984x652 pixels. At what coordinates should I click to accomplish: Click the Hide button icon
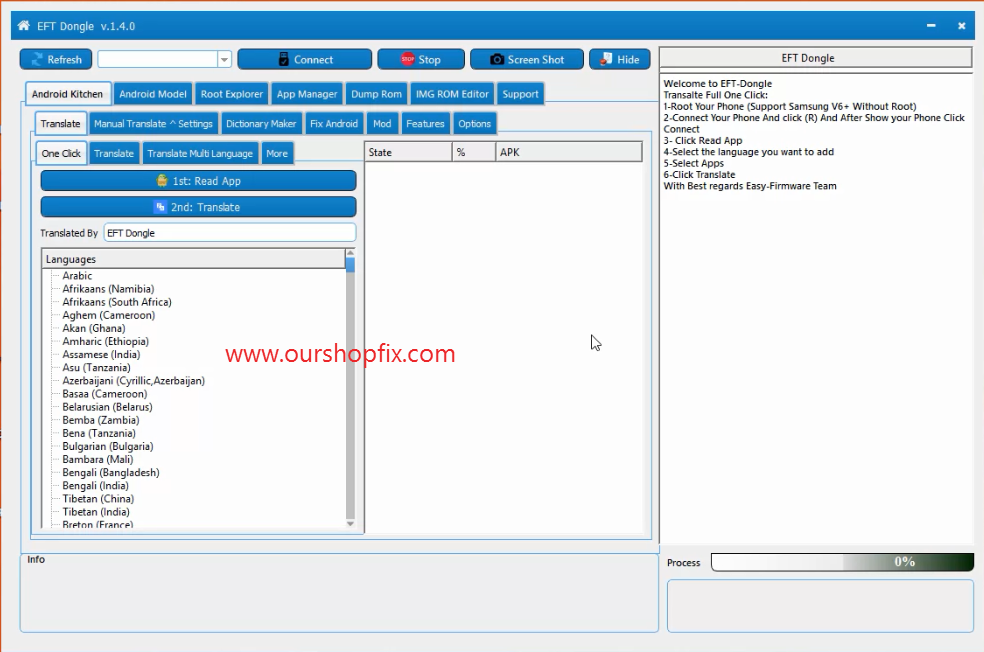tap(606, 59)
